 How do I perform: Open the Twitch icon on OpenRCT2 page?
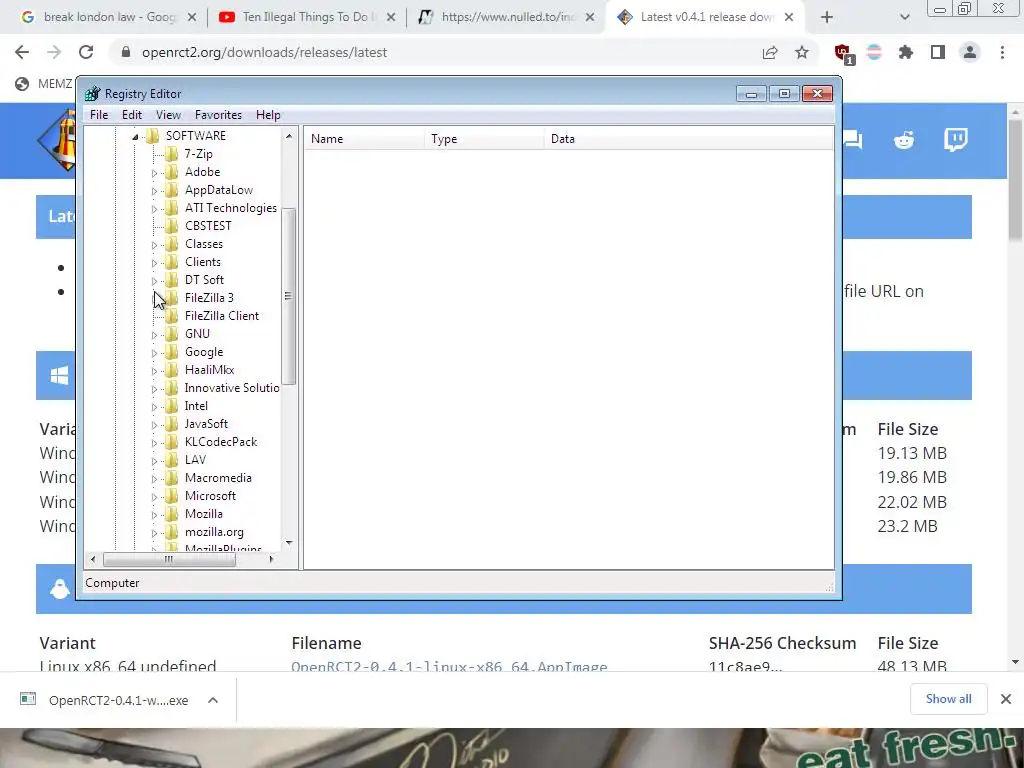[x=955, y=140]
